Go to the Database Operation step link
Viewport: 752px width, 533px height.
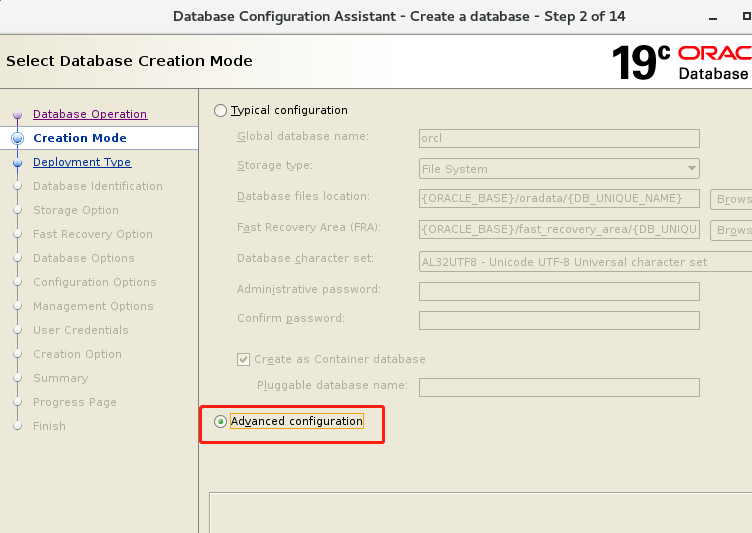coord(90,114)
